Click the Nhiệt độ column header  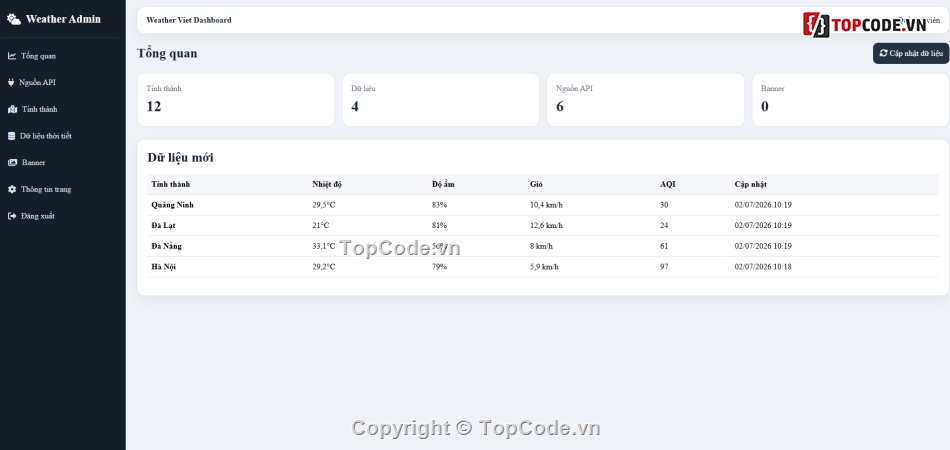coord(327,184)
